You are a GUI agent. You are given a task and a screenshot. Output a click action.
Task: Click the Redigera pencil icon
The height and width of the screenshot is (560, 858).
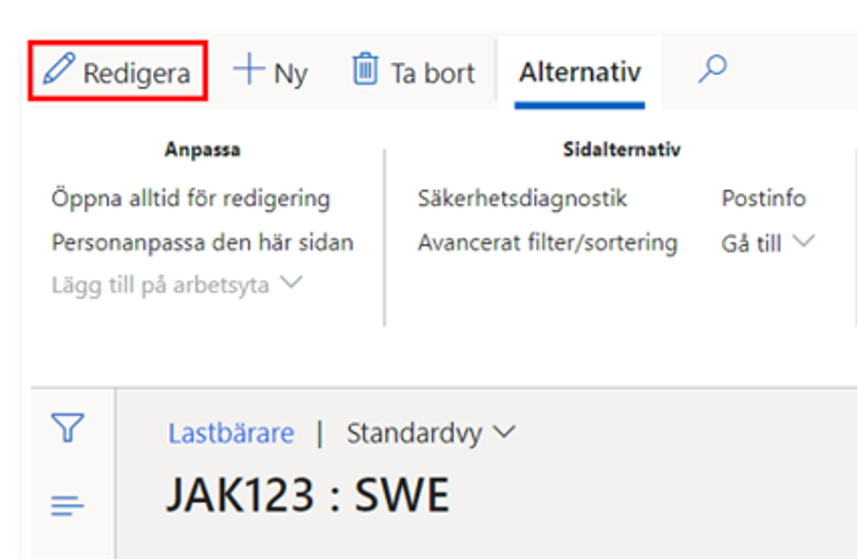click(59, 68)
